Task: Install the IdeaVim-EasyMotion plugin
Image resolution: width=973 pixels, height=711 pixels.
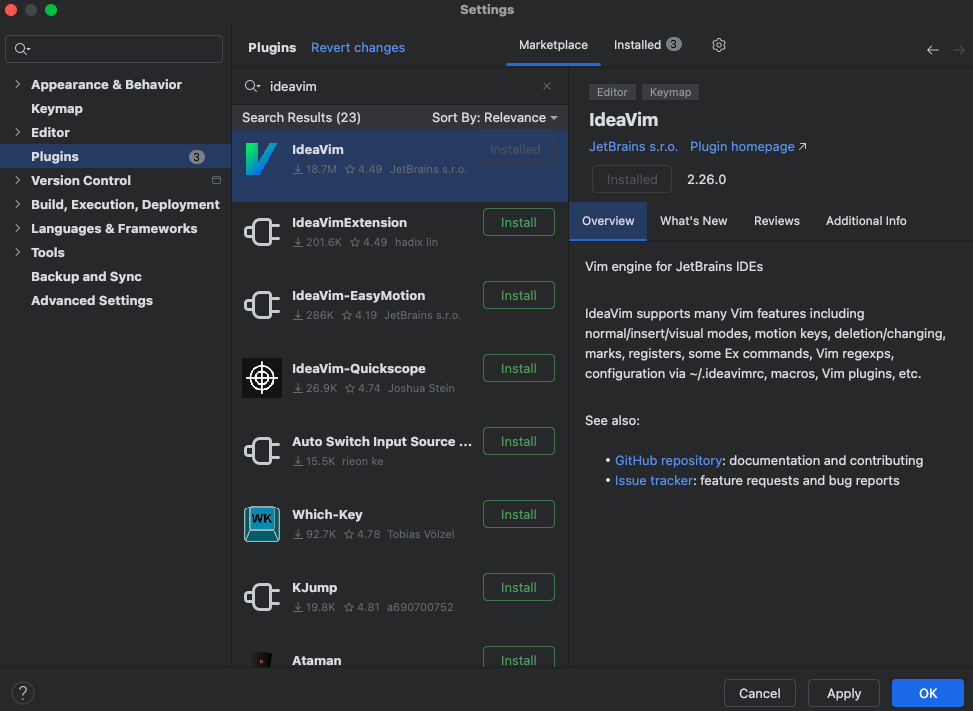Action: click(x=519, y=296)
